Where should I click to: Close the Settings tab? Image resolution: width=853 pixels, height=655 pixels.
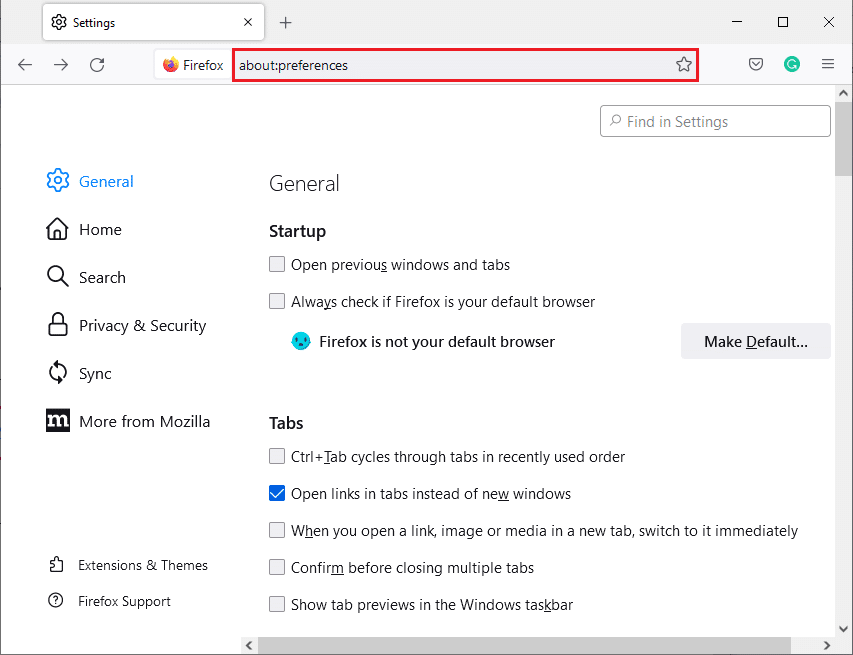[x=248, y=22]
